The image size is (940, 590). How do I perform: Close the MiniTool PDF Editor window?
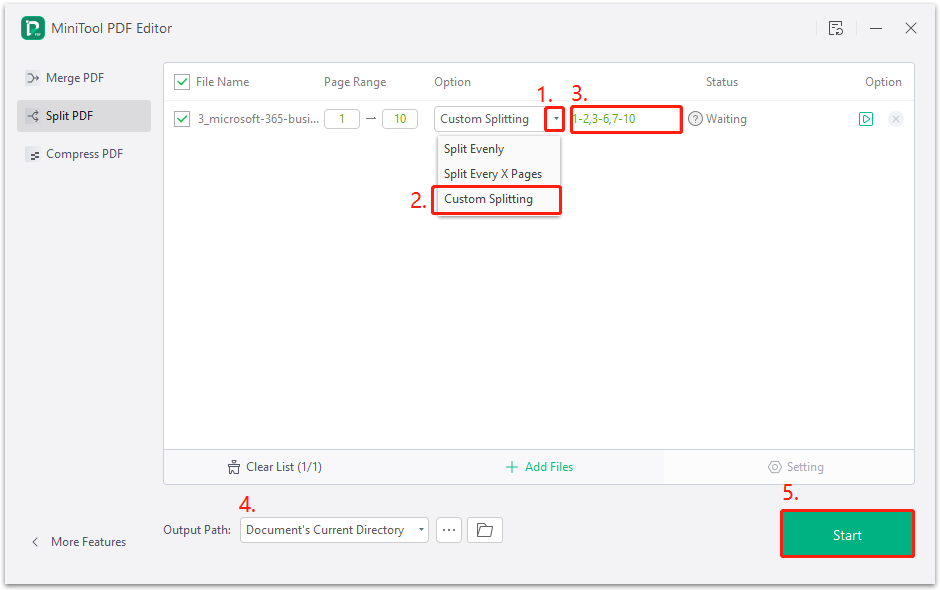pyautogui.click(x=911, y=28)
